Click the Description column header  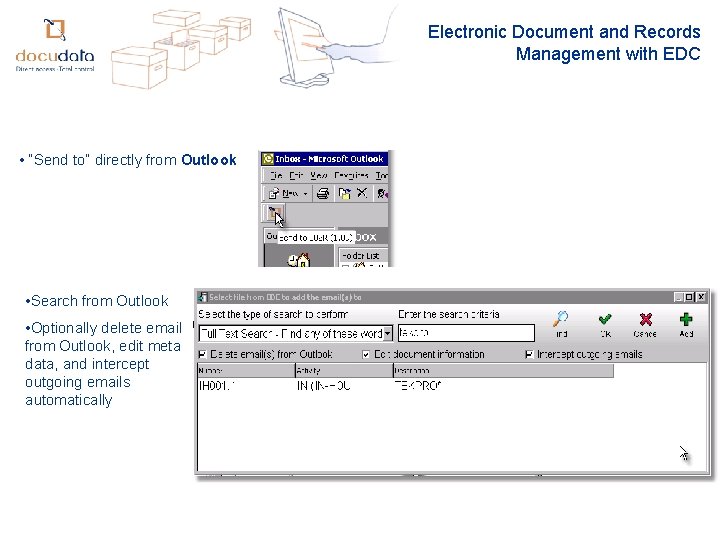503,371
